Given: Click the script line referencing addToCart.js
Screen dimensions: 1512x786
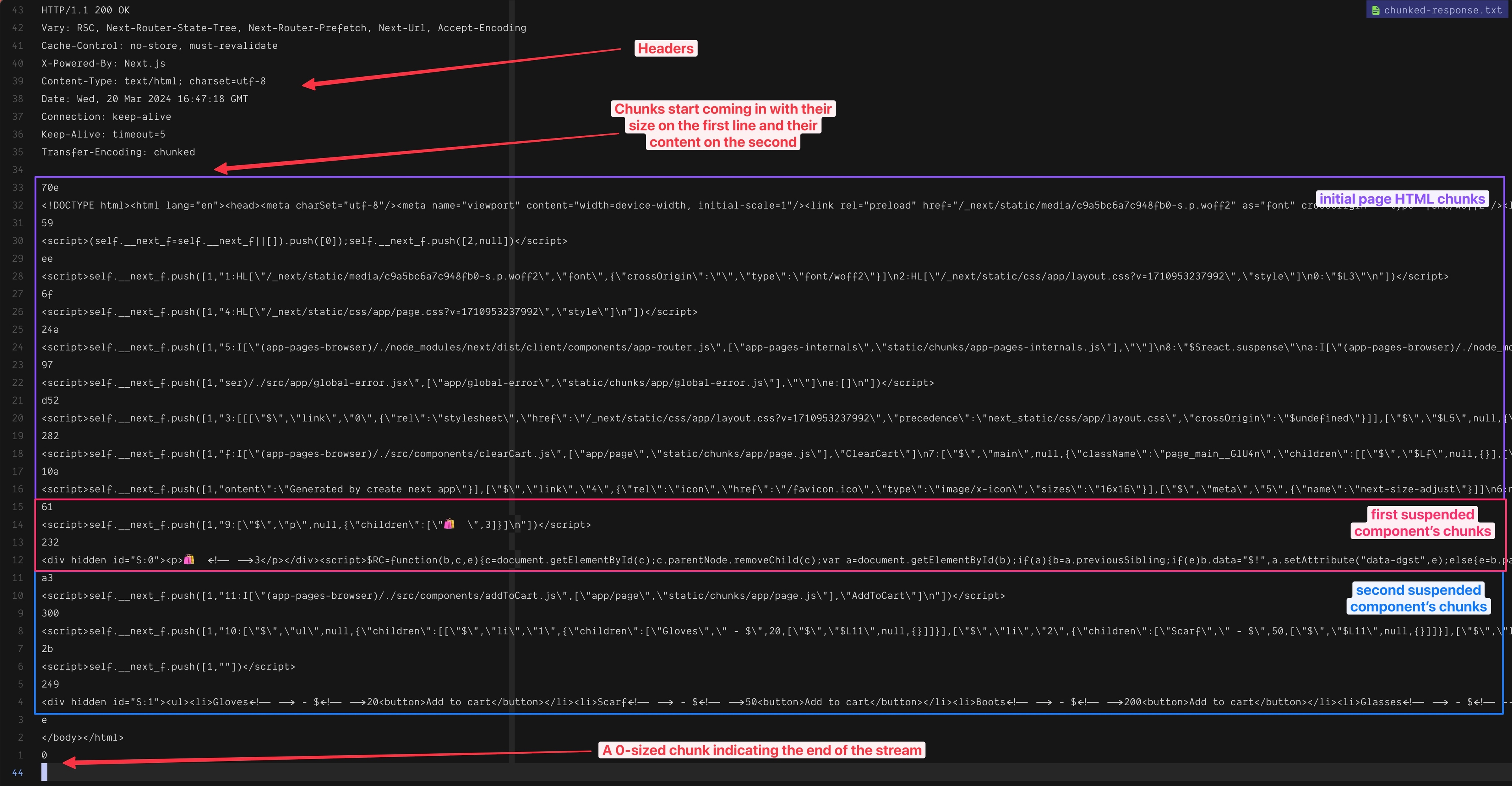Looking at the screenshot, I should [x=523, y=596].
